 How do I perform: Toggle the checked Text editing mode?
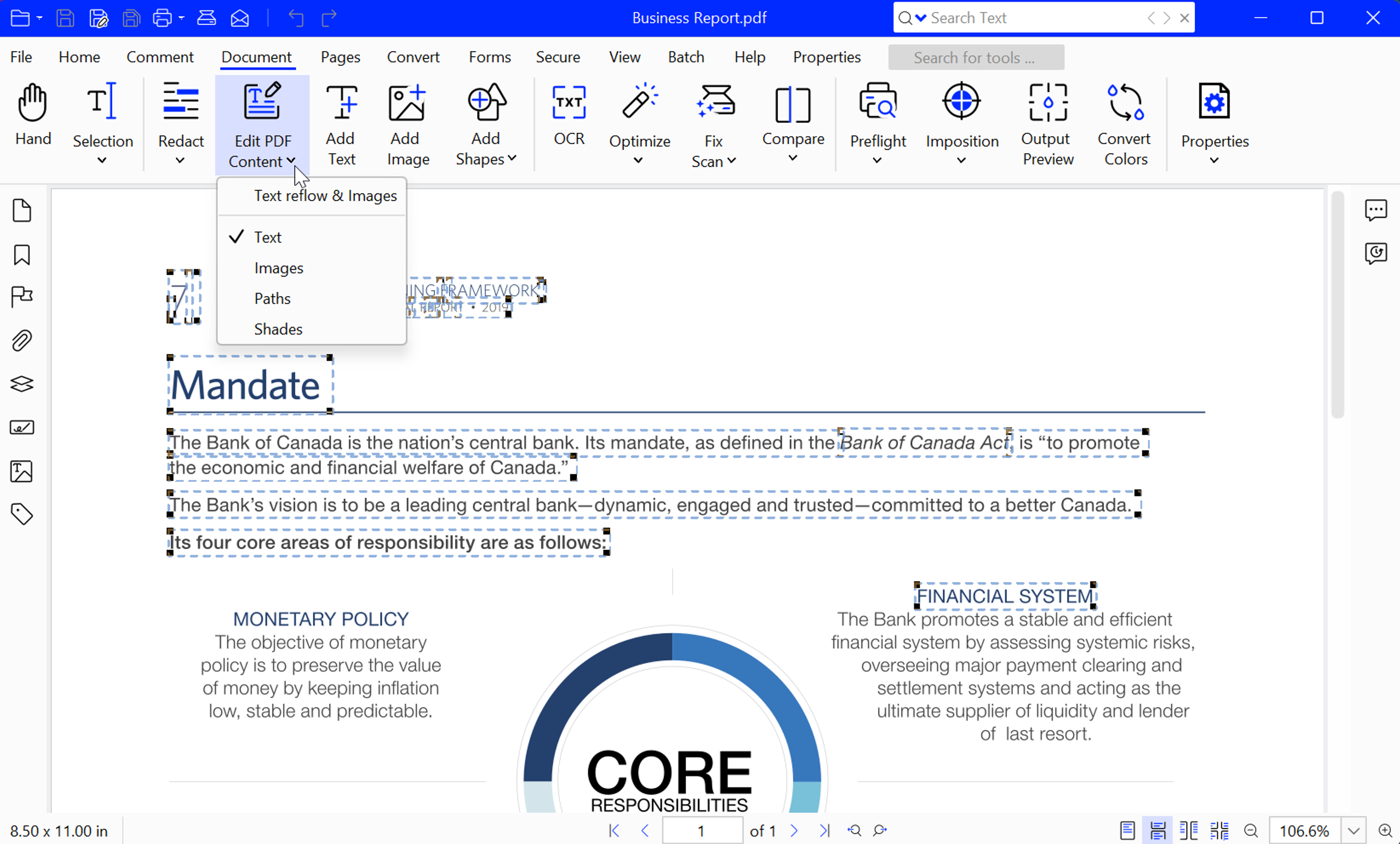coord(311,237)
